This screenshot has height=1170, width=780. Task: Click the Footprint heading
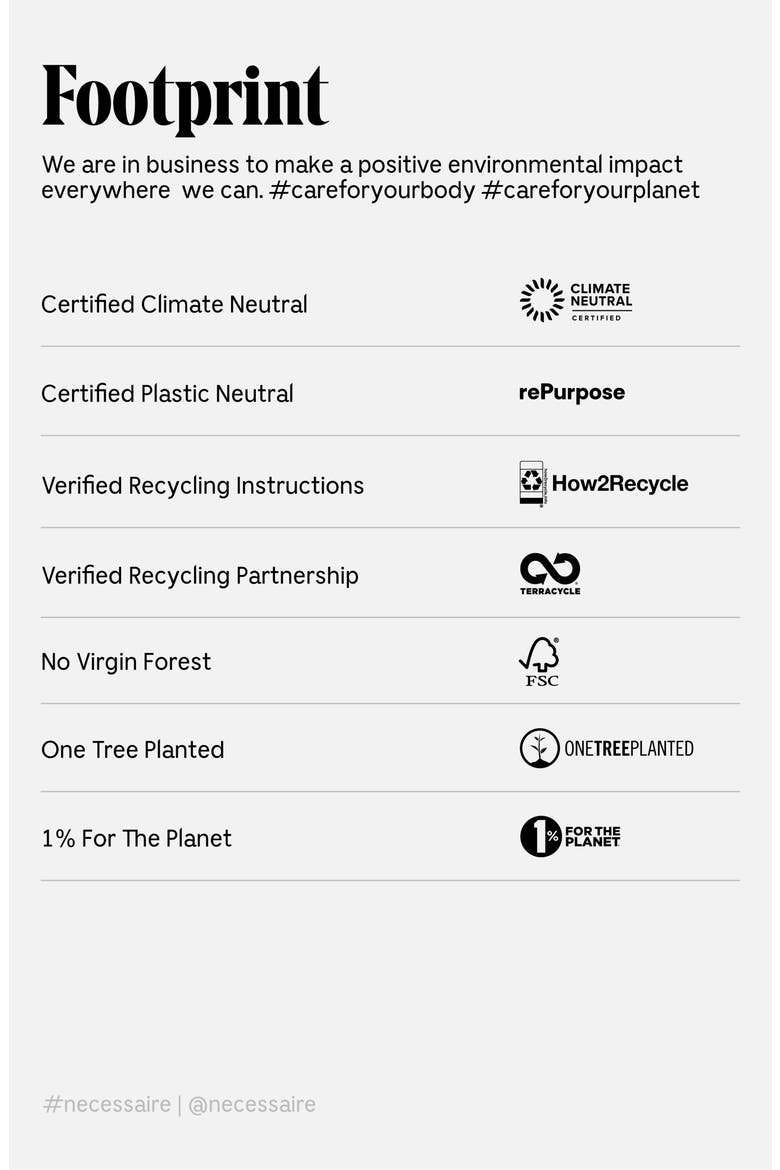pyautogui.click(x=185, y=97)
